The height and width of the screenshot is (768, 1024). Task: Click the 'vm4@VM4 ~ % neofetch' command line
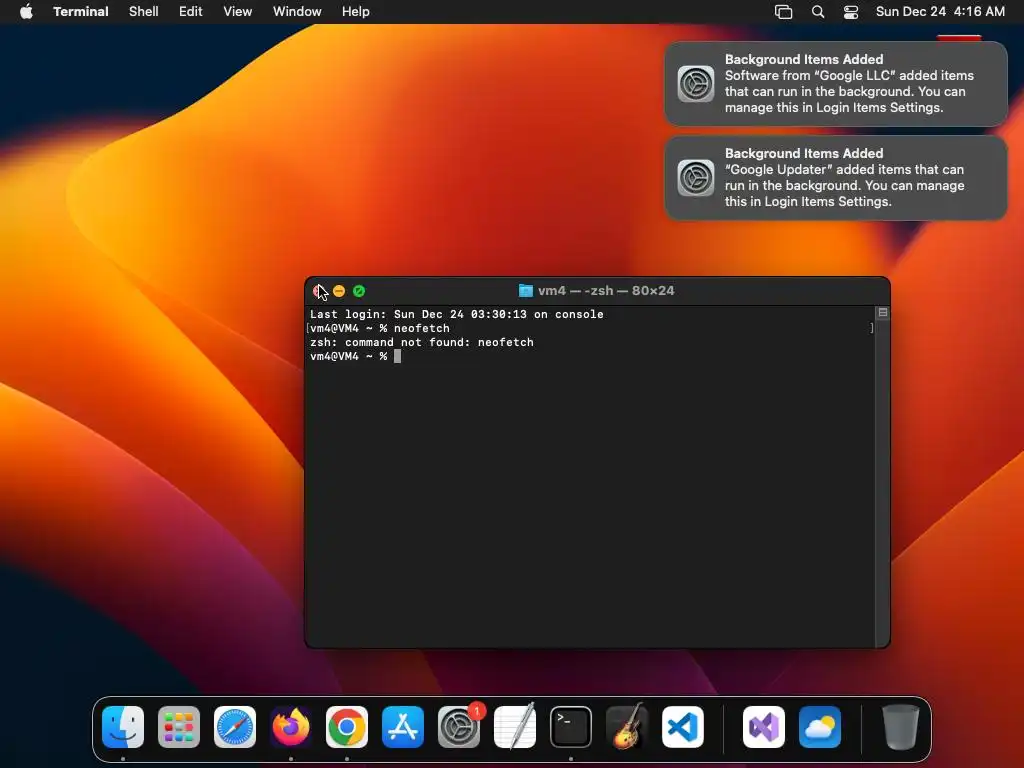379,328
